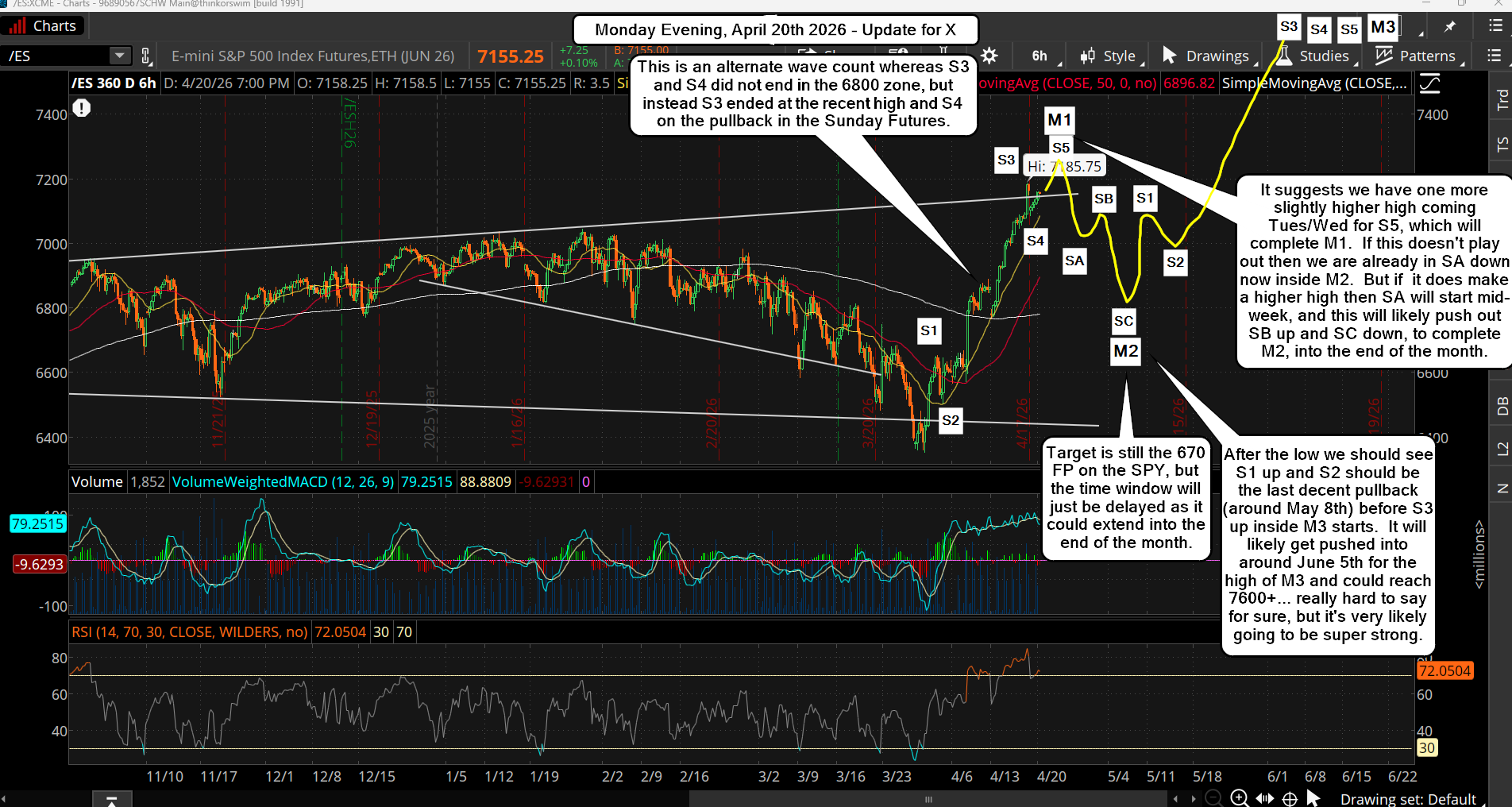Click the Drawings toolbar button
The width and height of the screenshot is (1512, 807).
1206,56
